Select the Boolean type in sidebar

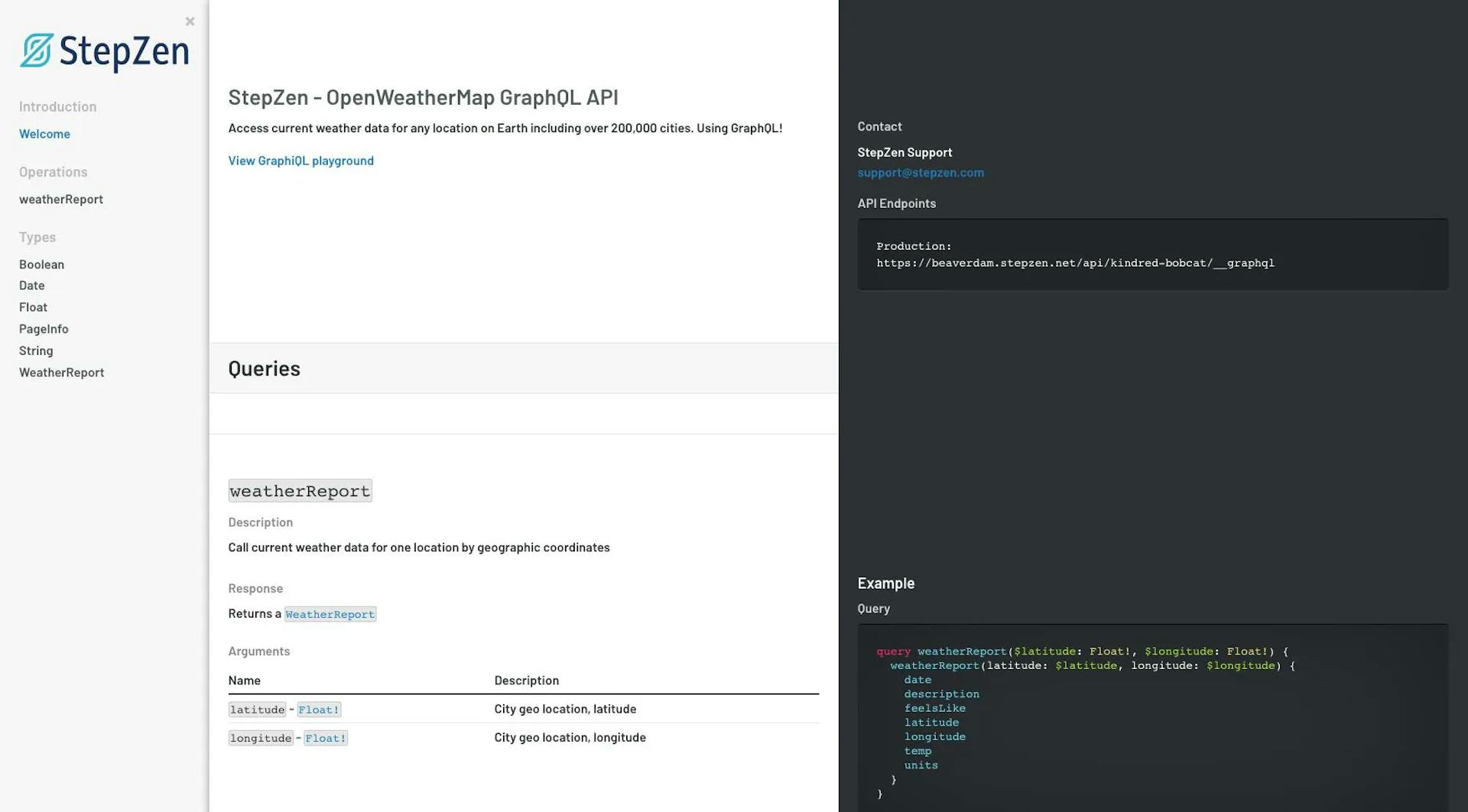[41, 264]
